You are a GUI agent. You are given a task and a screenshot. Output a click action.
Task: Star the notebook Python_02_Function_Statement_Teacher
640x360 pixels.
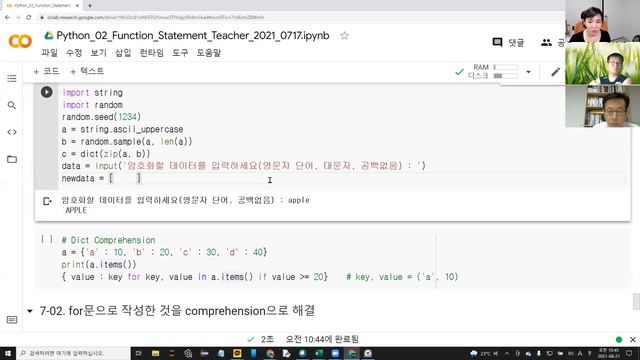[x=344, y=36]
